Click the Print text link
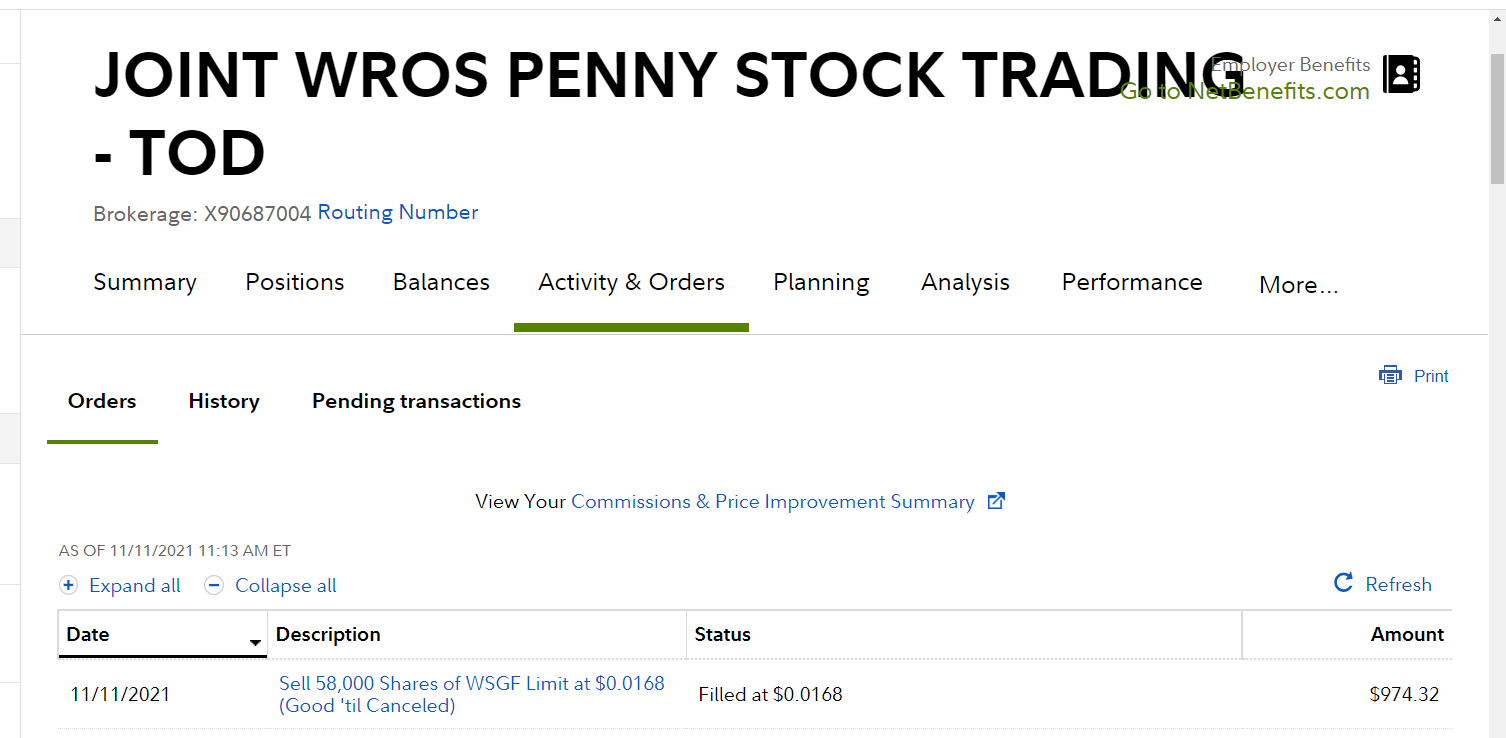Screen dimensions: 1506x738 [x=1431, y=376]
